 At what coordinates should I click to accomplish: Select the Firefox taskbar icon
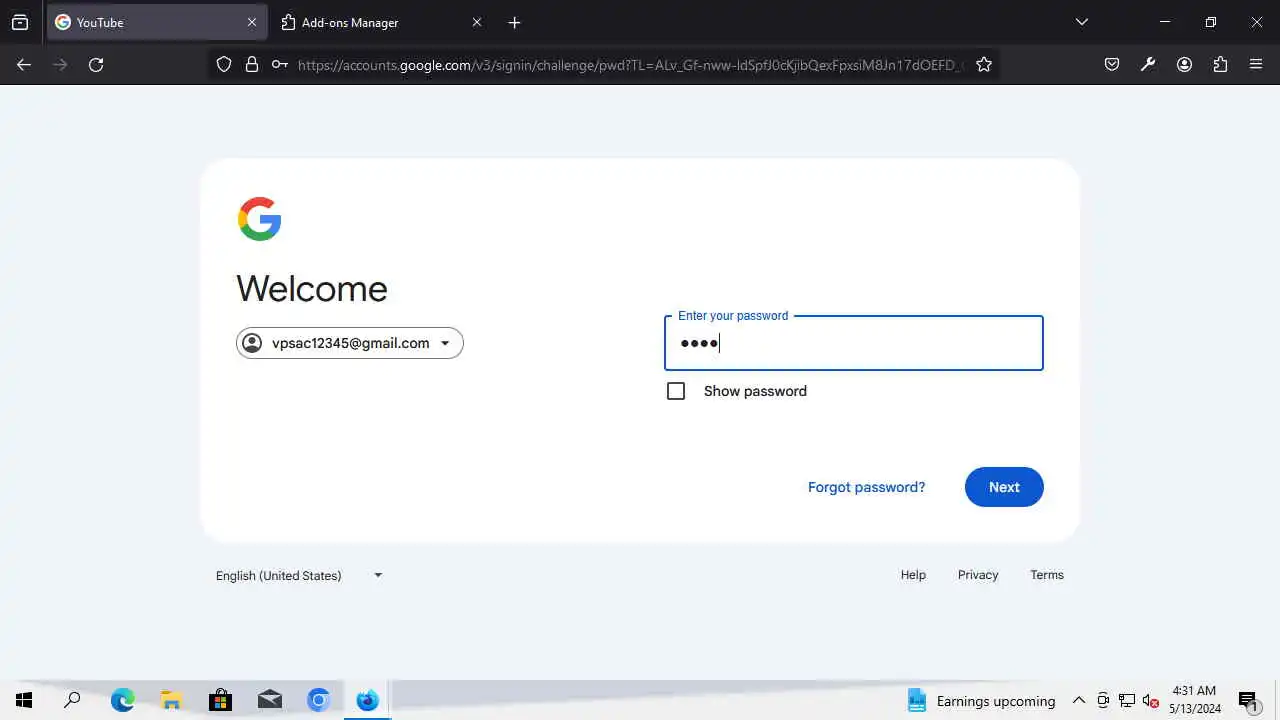[367, 700]
